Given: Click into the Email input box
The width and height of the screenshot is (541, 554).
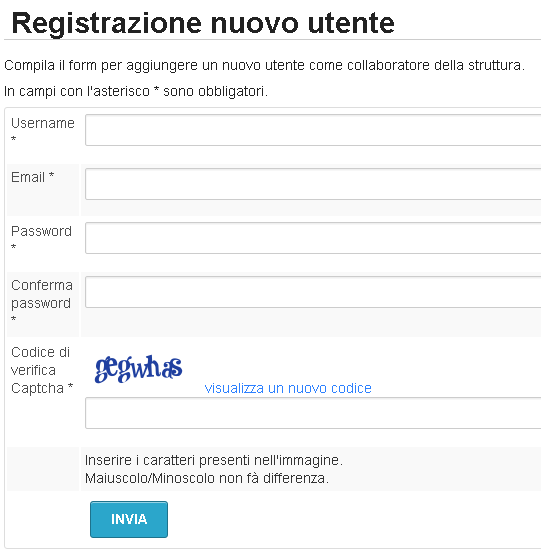Looking at the screenshot, I should coord(313,184).
